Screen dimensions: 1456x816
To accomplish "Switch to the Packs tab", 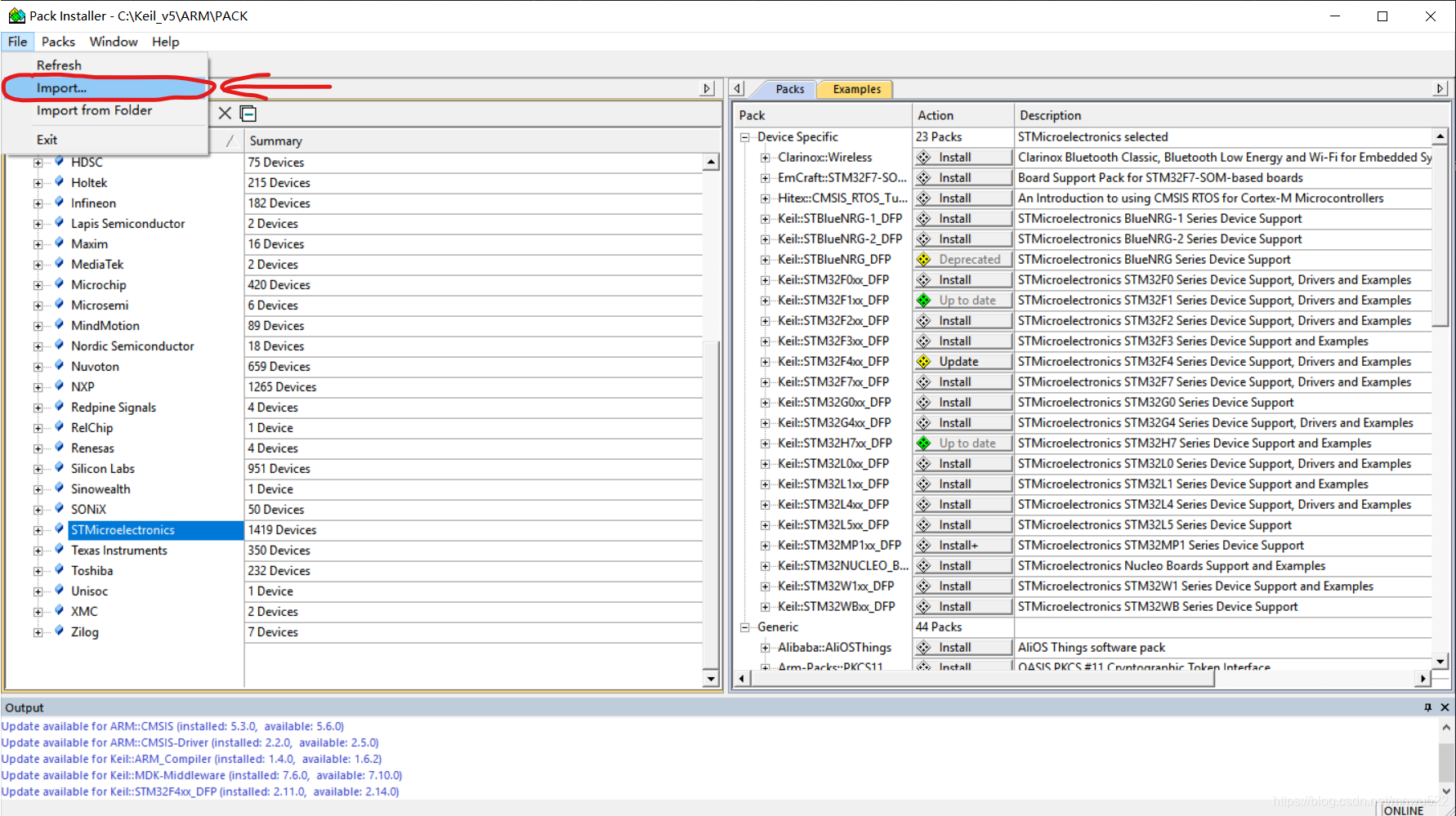I will click(x=789, y=89).
